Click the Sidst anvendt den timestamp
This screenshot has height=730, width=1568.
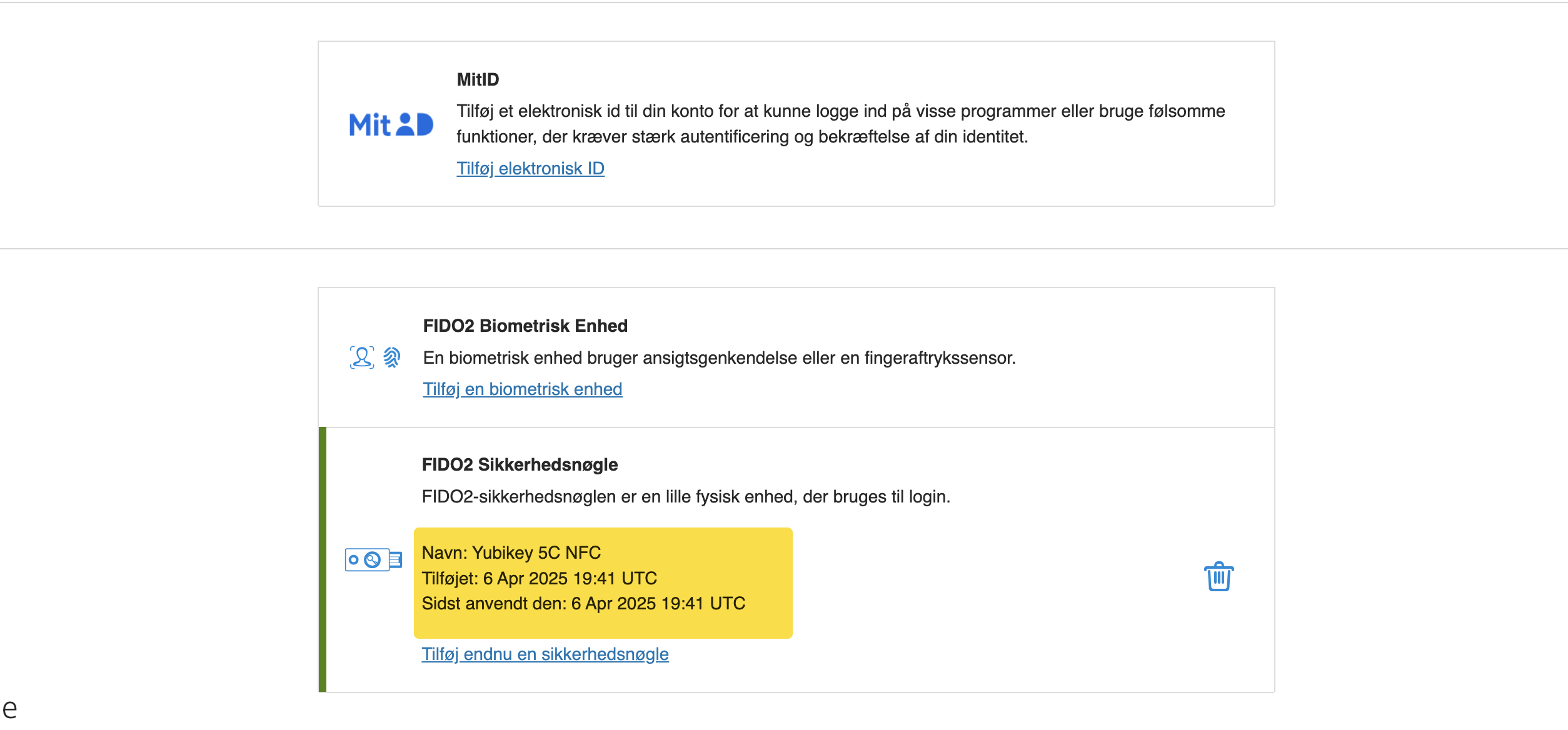pos(585,604)
